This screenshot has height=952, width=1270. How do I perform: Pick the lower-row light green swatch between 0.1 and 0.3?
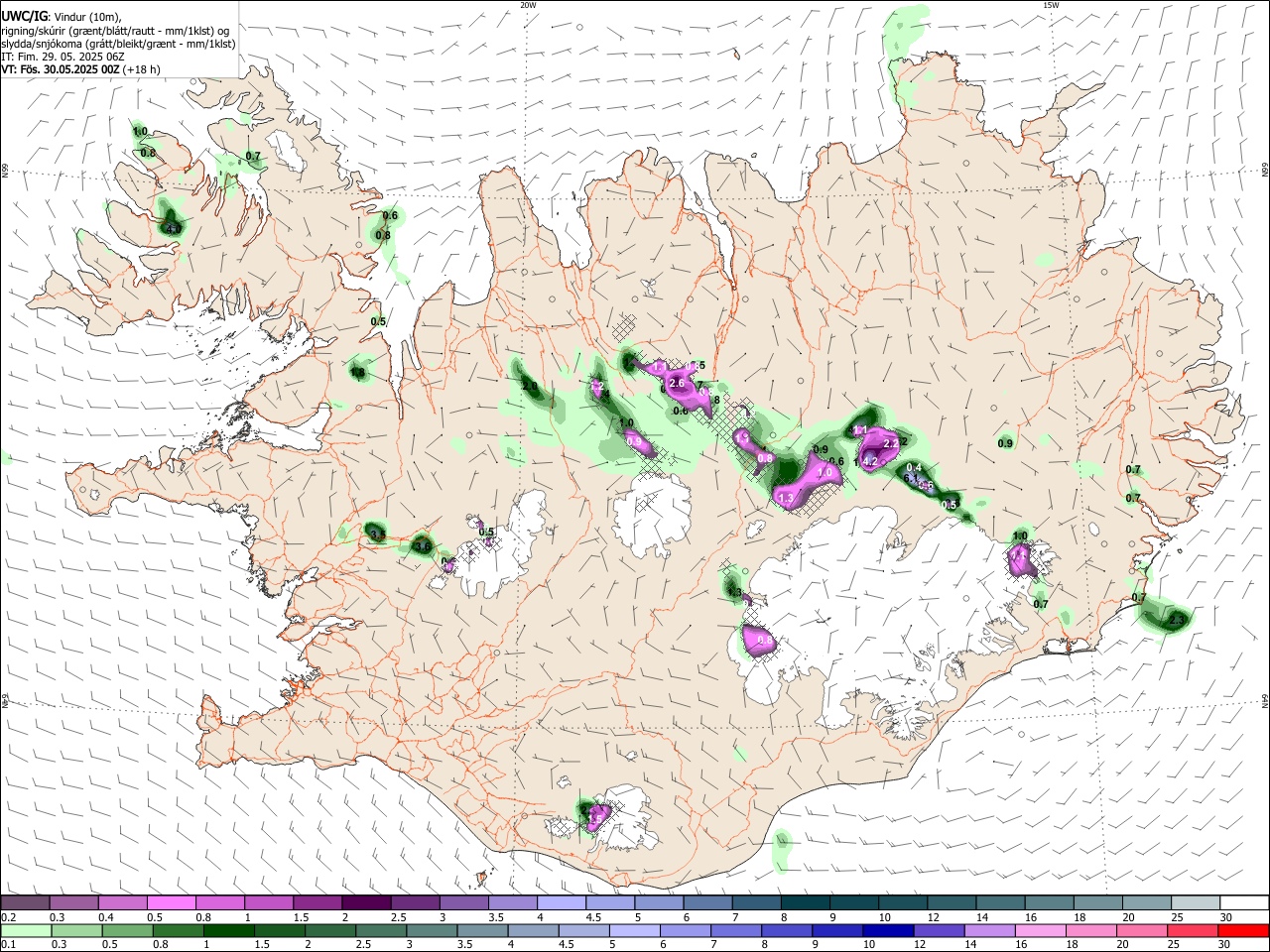tap(25, 931)
